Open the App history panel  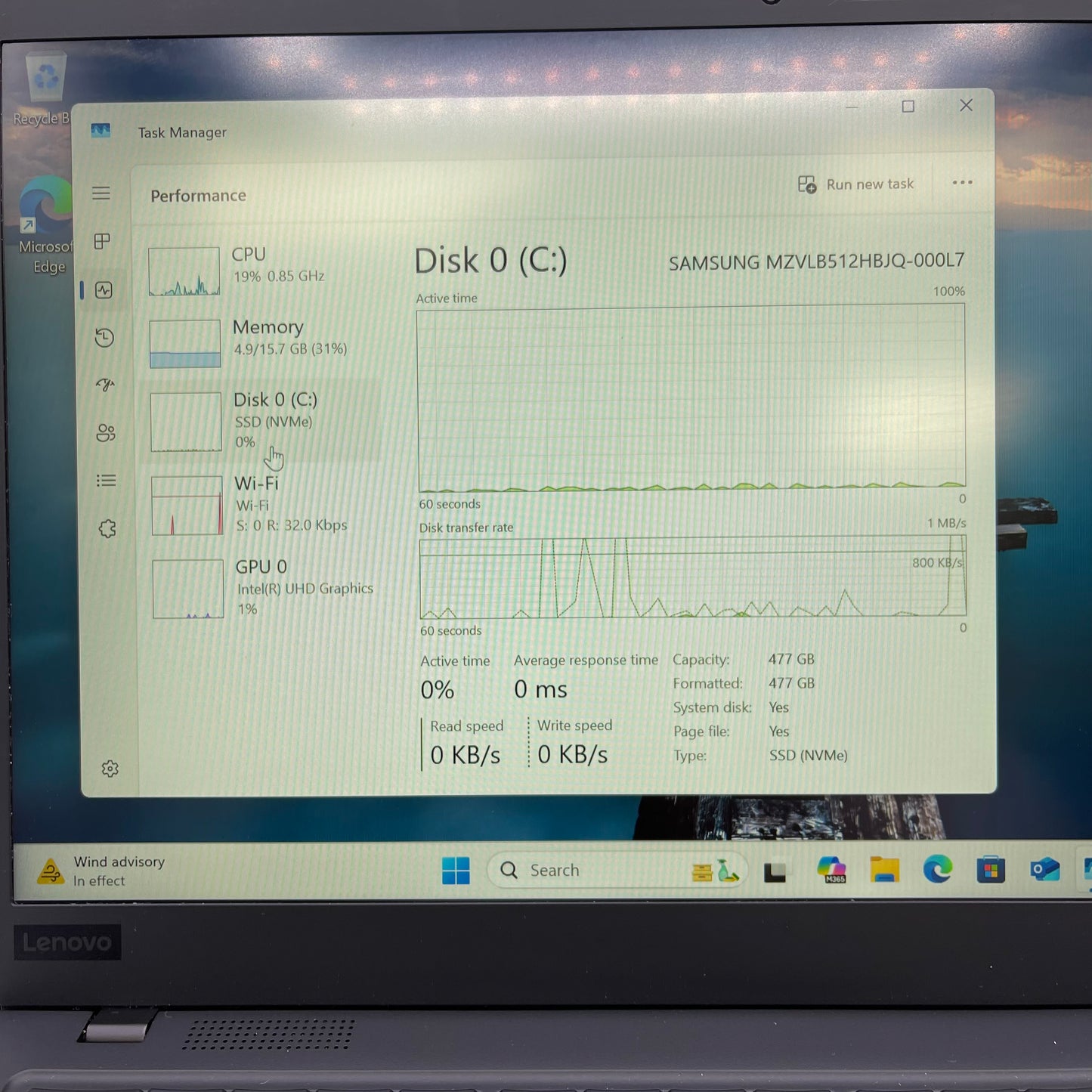coord(105,339)
